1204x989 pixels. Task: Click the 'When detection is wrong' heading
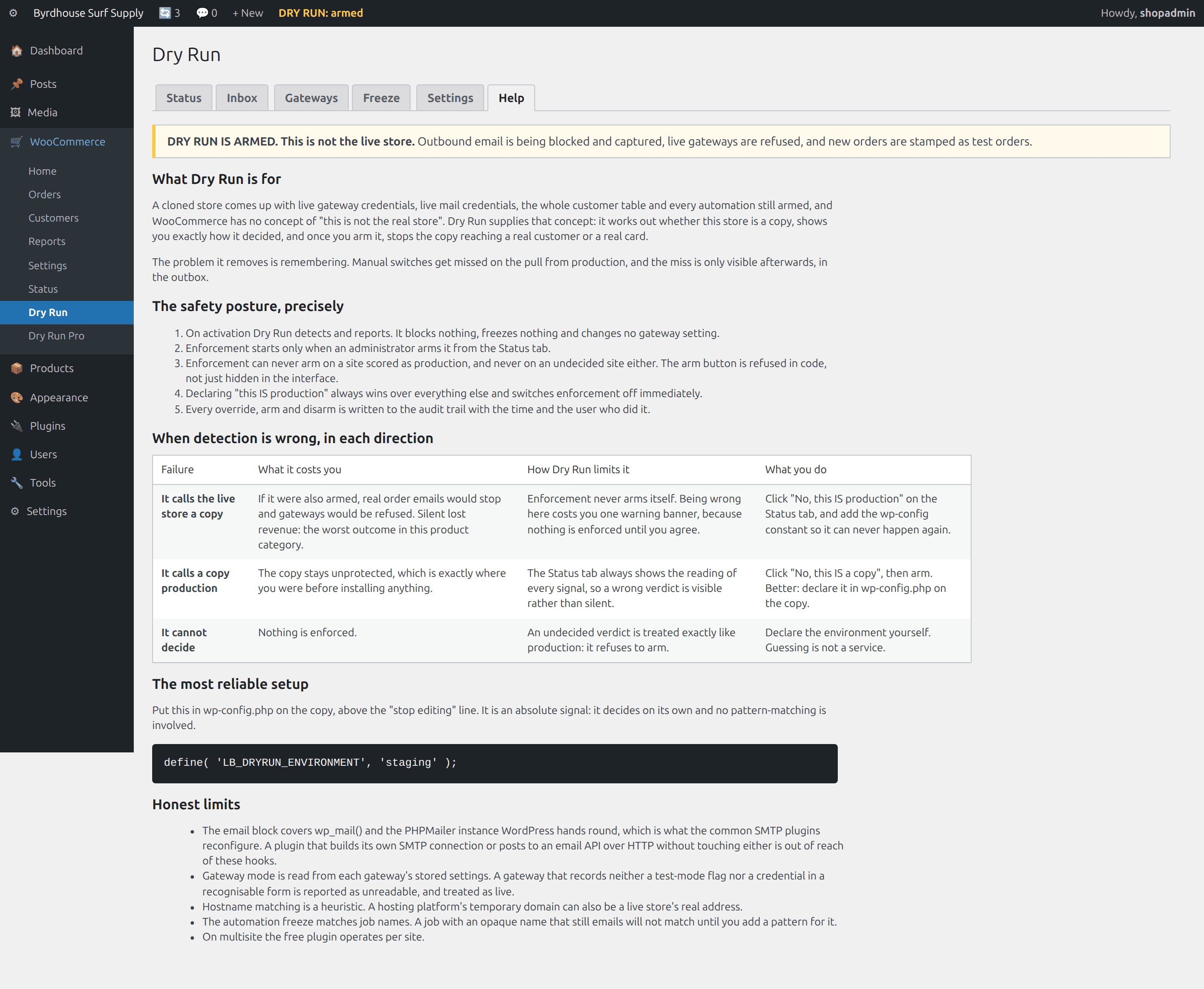(x=292, y=438)
